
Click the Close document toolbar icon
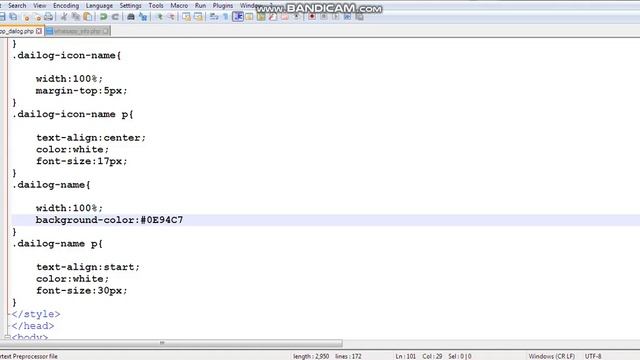pyautogui.click(x=26, y=17)
